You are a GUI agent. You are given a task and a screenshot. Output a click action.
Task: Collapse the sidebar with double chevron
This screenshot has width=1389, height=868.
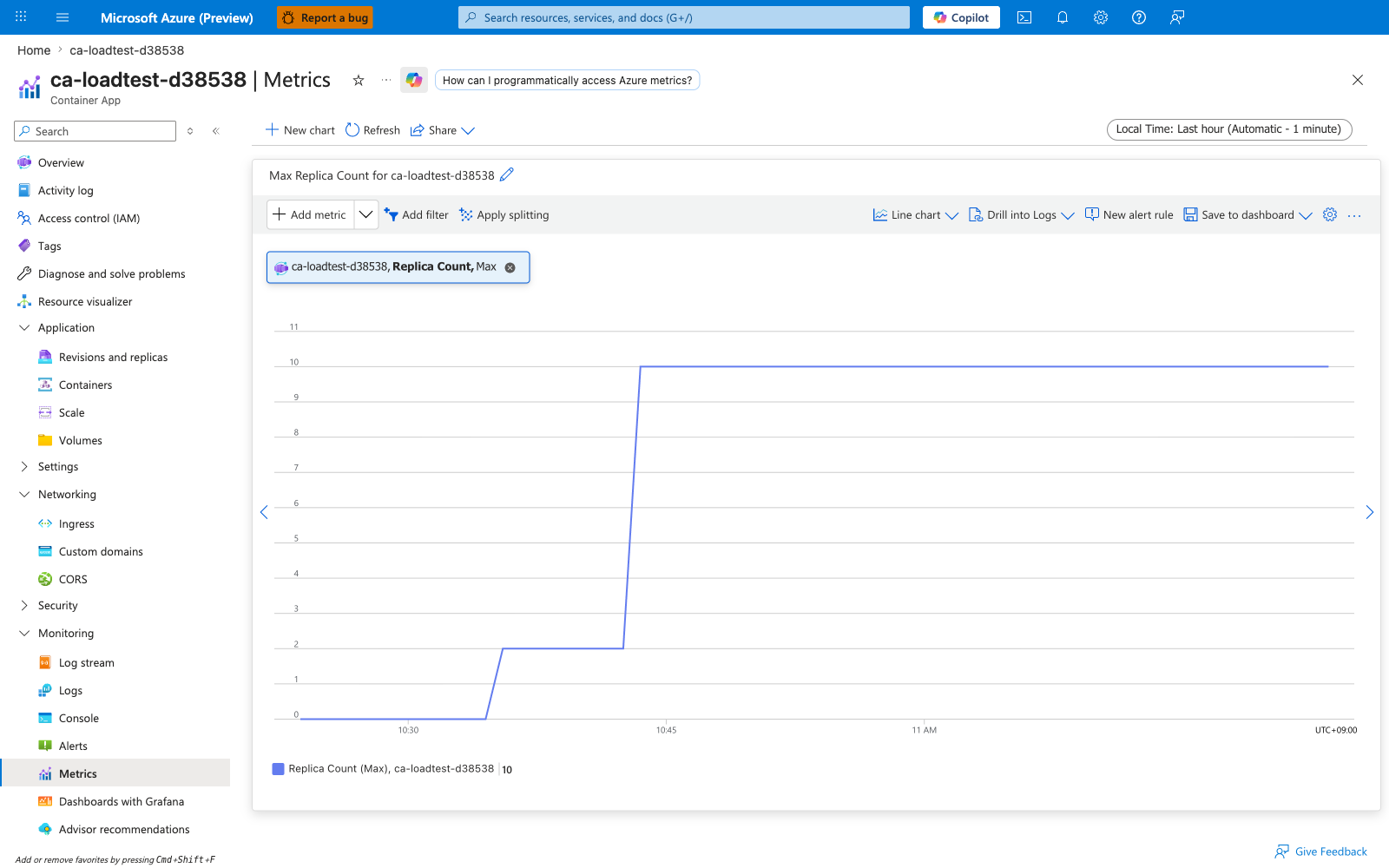pos(216,131)
